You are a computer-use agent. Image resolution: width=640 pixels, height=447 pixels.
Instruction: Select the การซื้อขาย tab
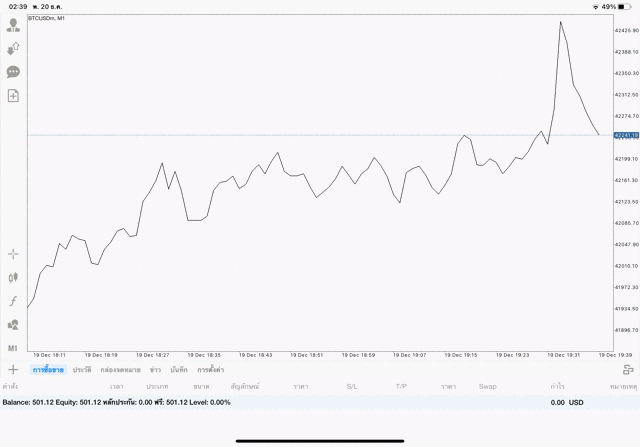coord(48,370)
